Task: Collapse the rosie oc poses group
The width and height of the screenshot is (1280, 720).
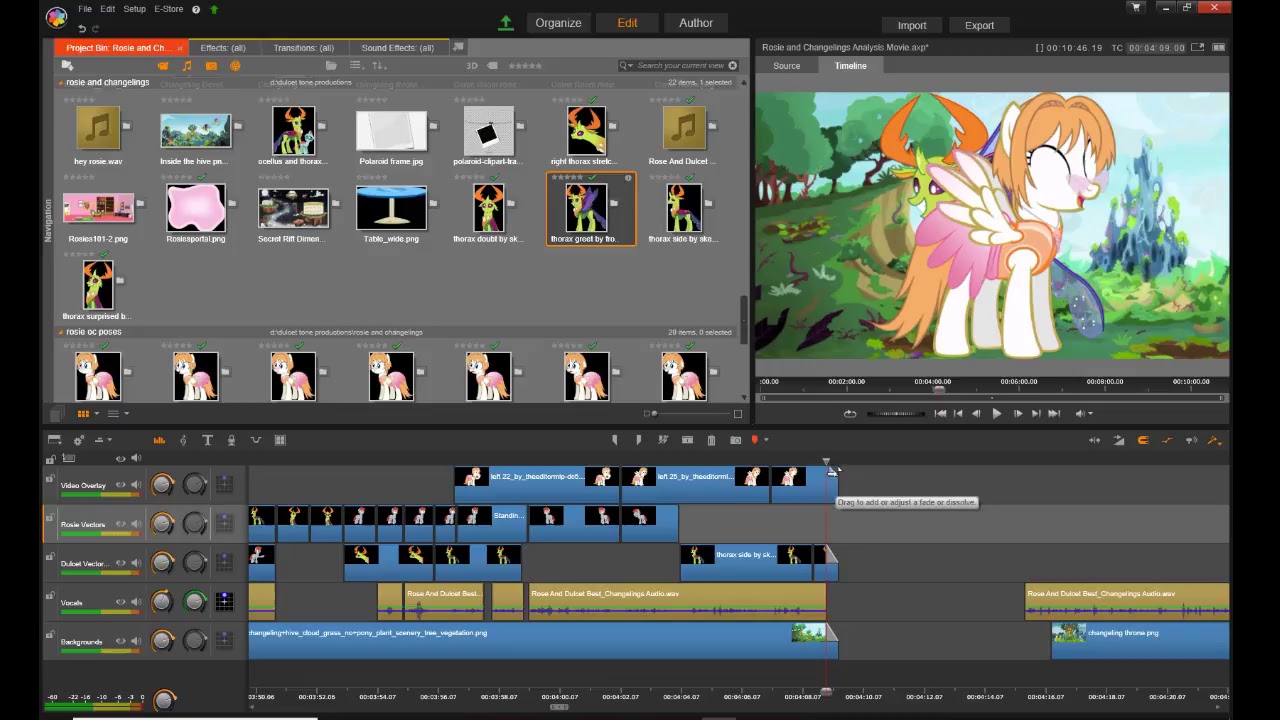Action: [60, 332]
